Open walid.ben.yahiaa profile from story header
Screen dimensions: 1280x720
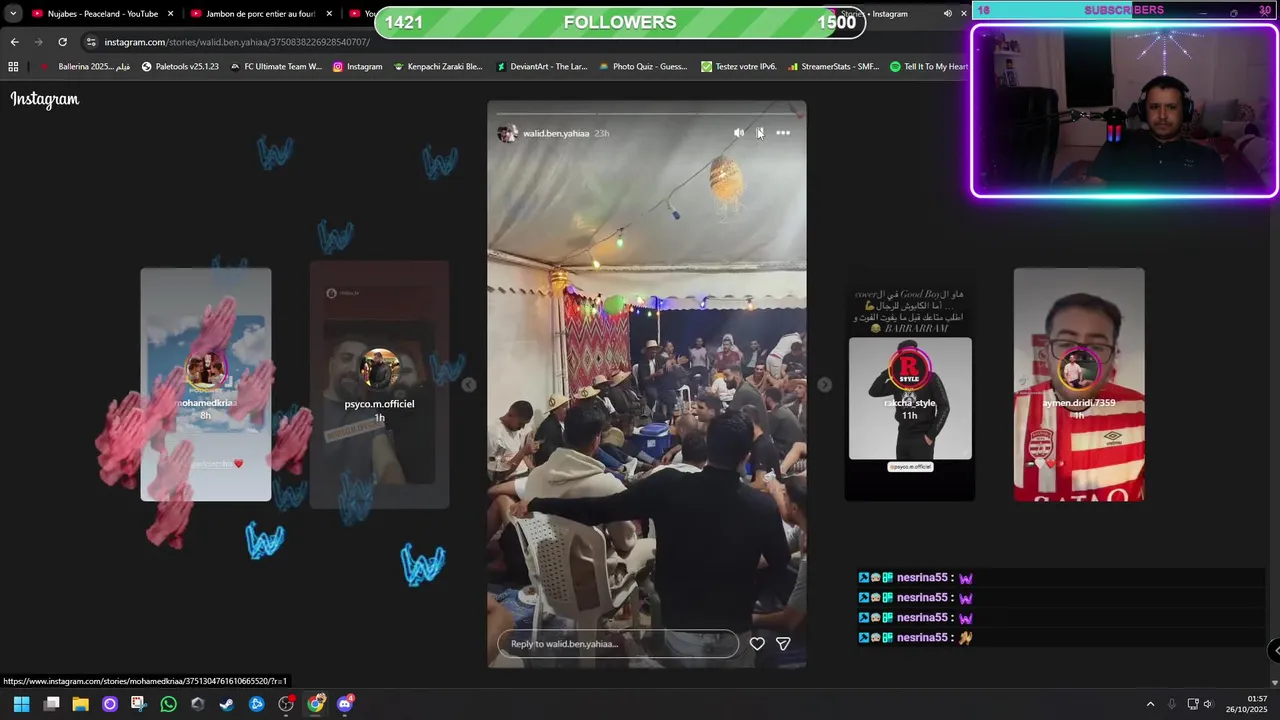coord(556,133)
